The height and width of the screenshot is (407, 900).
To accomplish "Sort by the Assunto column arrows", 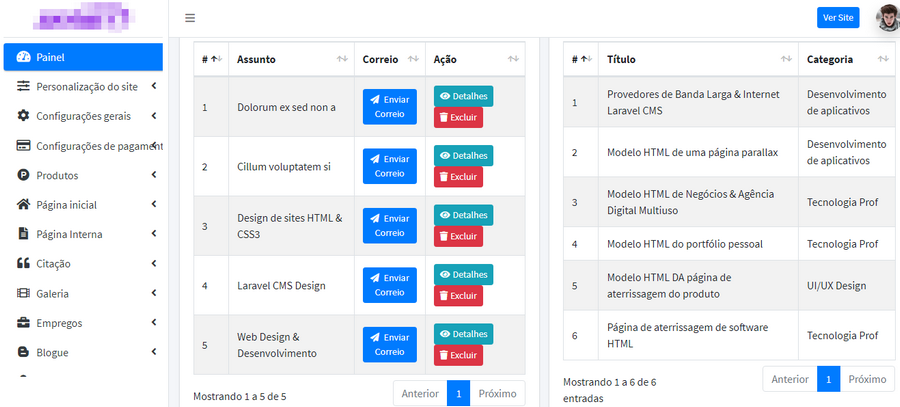I will 342,59.
